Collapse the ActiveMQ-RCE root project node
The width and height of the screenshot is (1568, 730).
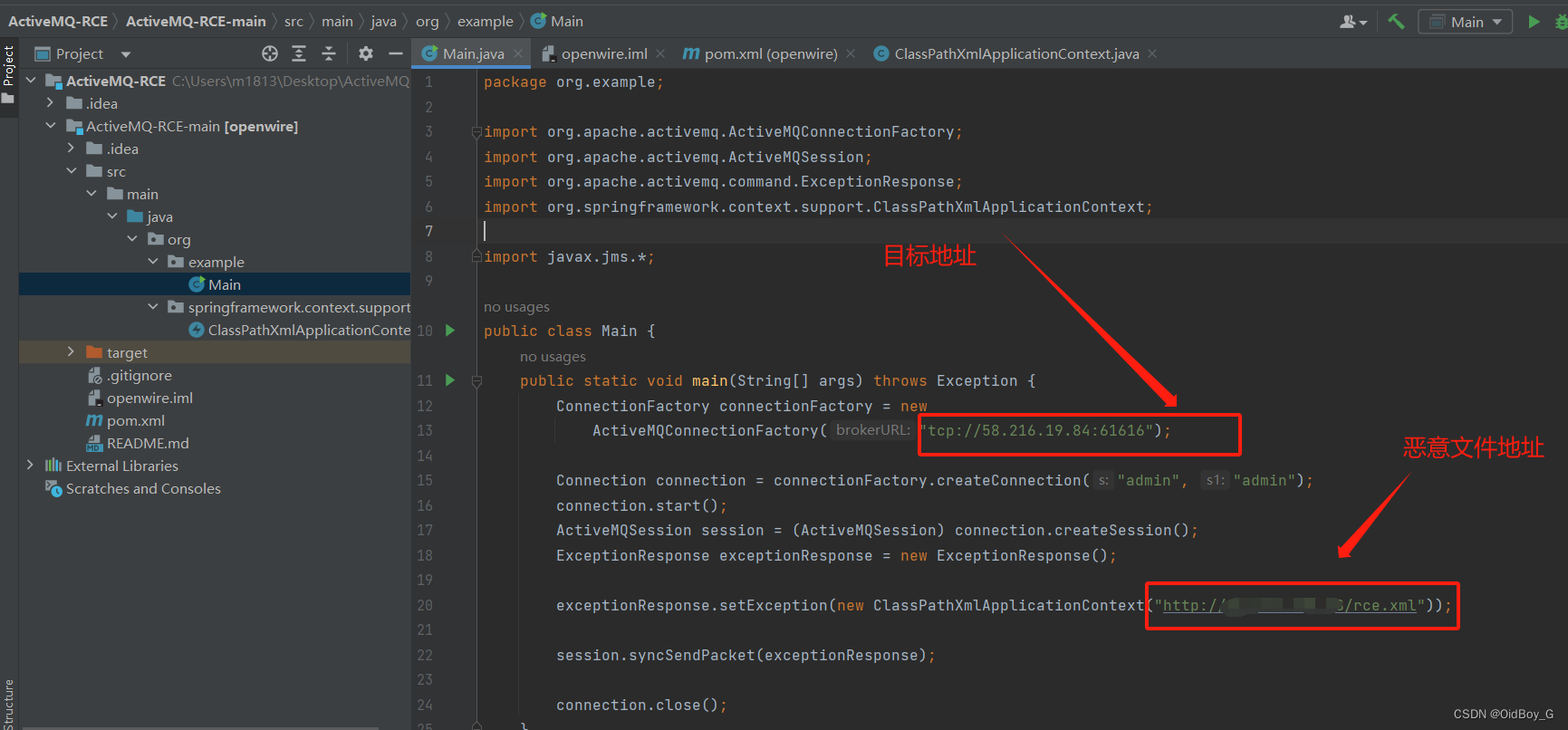(x=32, y=81)
